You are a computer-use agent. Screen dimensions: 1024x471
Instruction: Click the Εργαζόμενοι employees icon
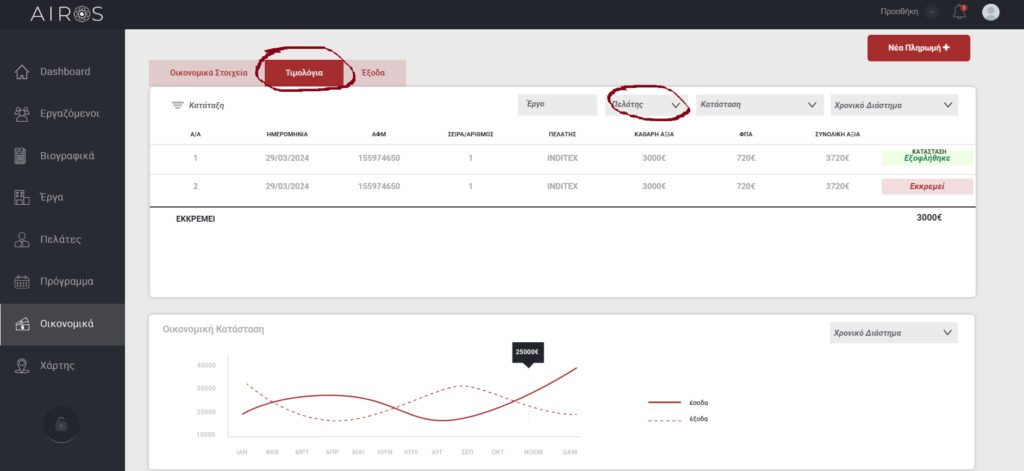coord(21,114)
